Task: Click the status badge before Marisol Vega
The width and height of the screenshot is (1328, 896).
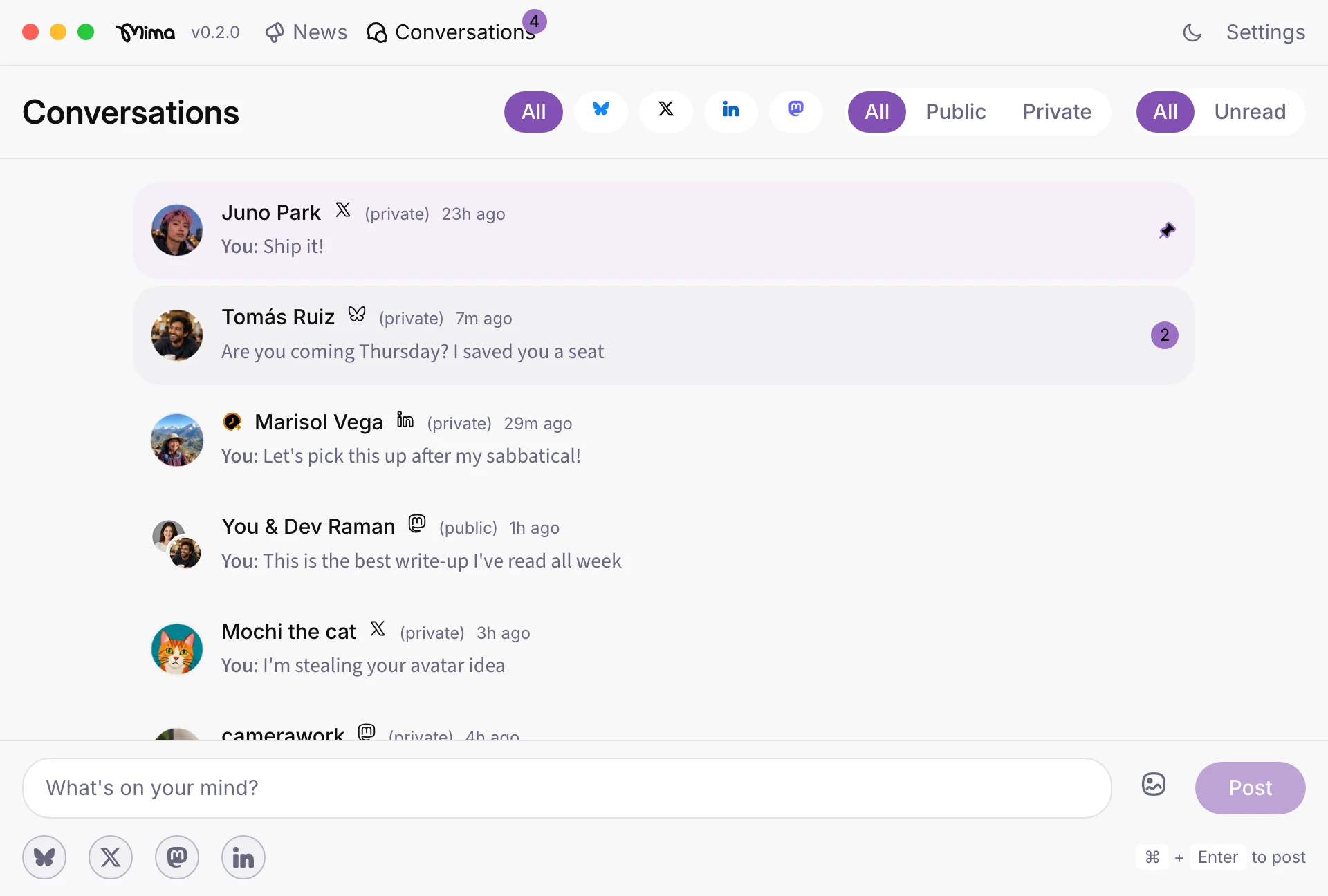Action: pyautogui.click(x=232, y=422)
